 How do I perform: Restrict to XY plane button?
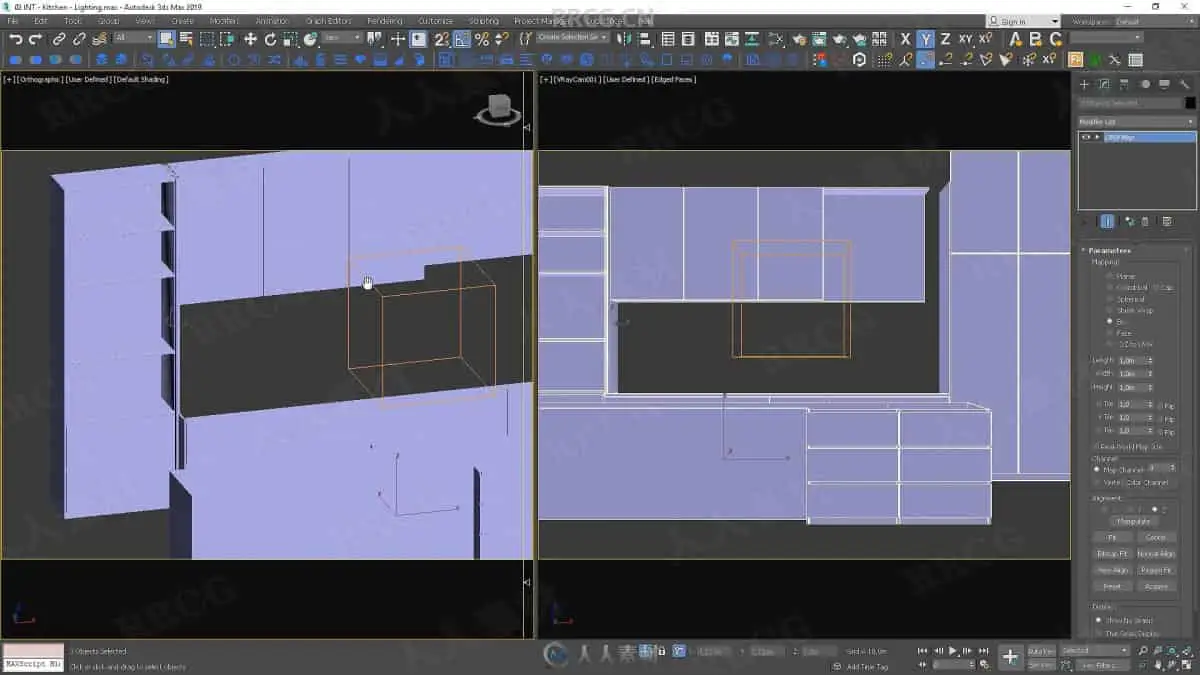tap(966, 39)
